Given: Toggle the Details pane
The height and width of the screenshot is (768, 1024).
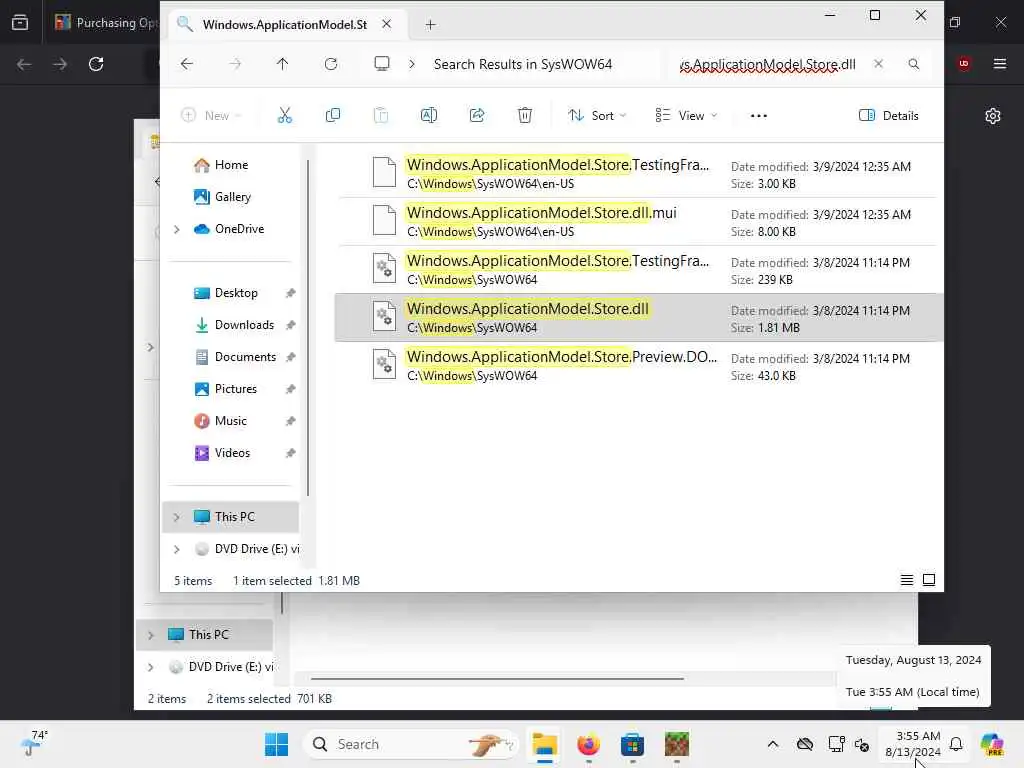Looking at the screenshot, I should (888, 116).
